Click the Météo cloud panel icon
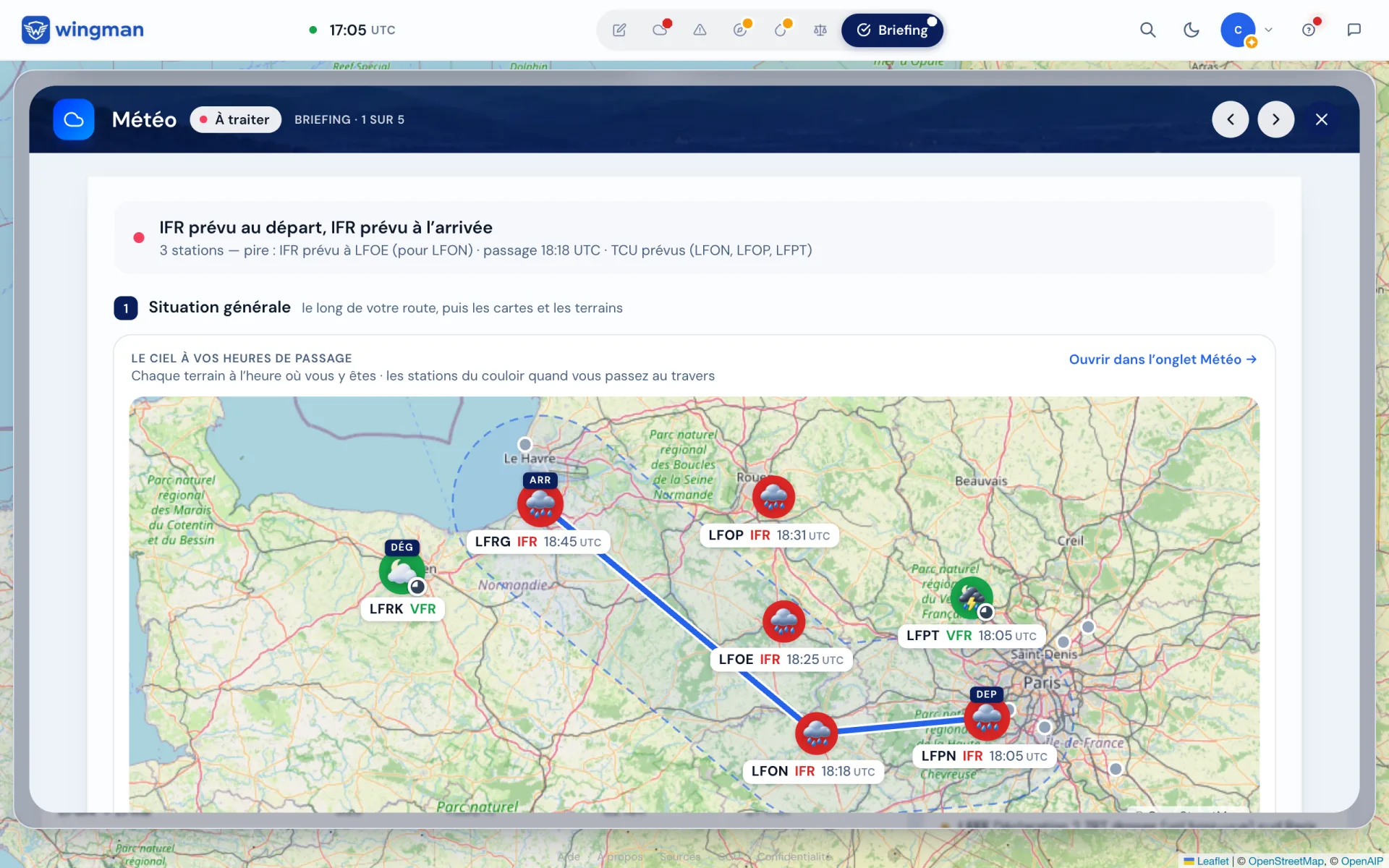Image resolution: width=1389 pixels, height=868 pixels. tap(74, 119)
